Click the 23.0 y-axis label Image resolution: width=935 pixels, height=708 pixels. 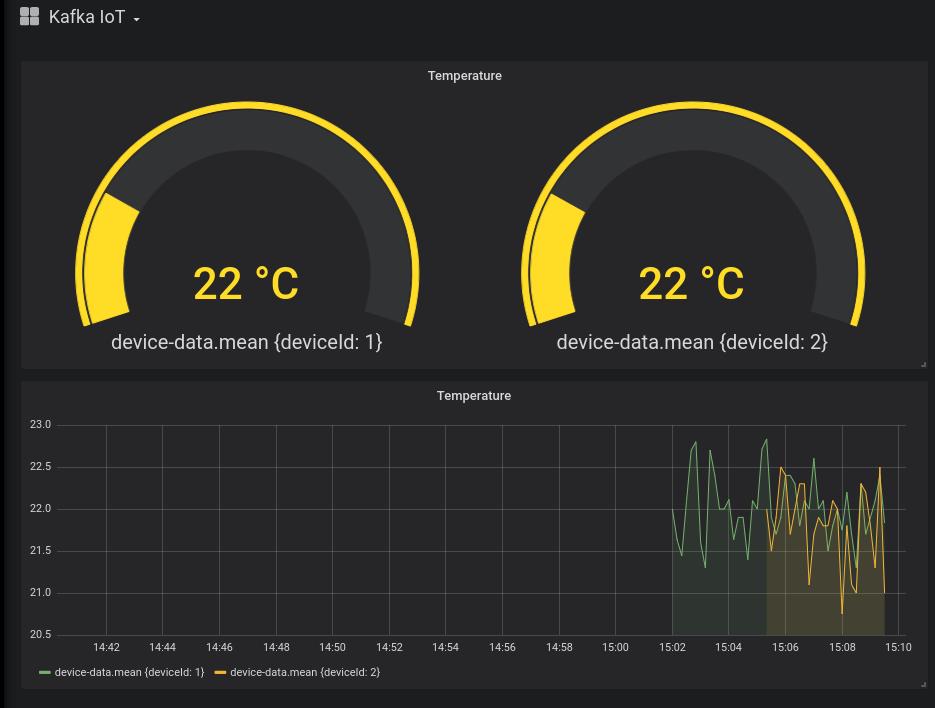(x=41, y=425)
